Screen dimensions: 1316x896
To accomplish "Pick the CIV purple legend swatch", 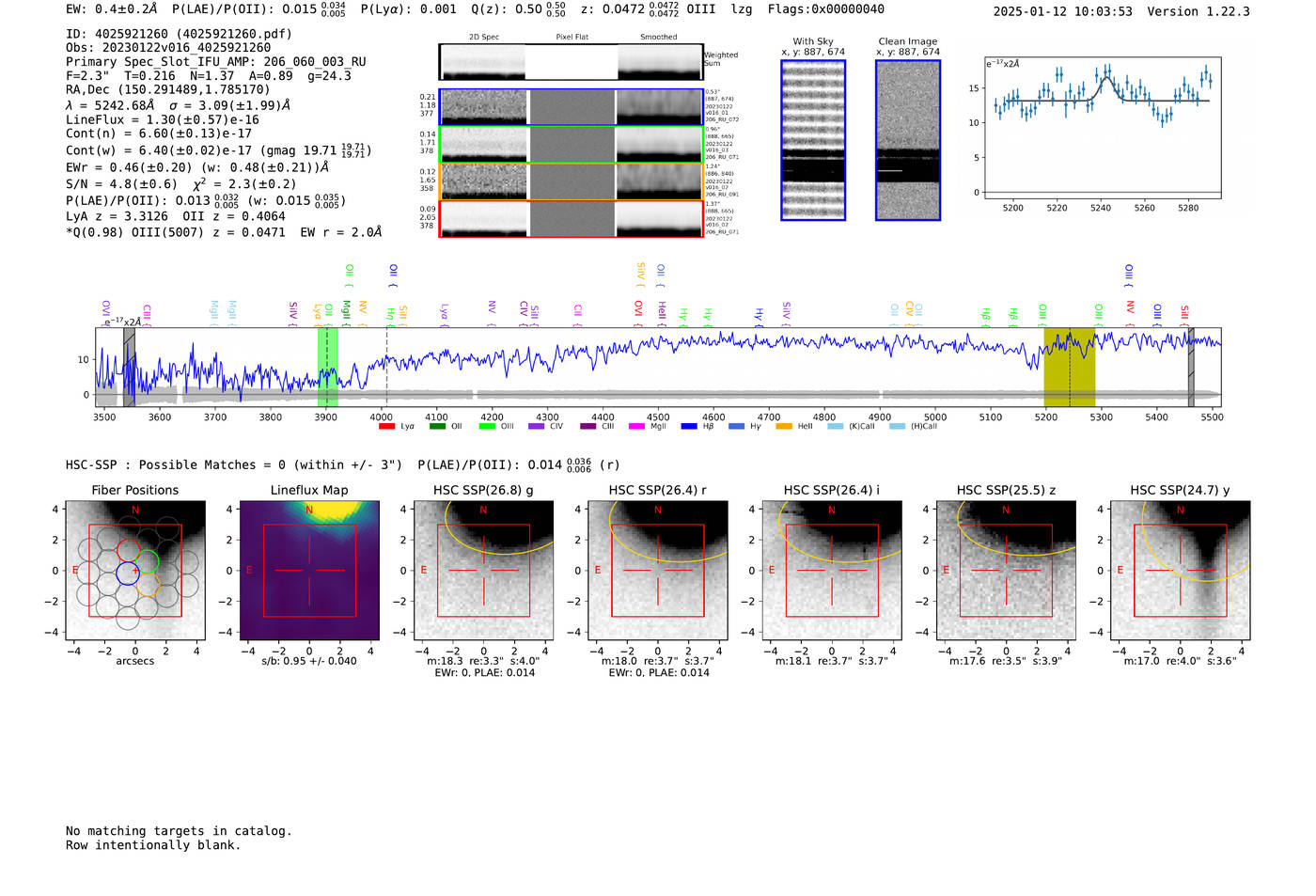I will [x=537, y=426].
